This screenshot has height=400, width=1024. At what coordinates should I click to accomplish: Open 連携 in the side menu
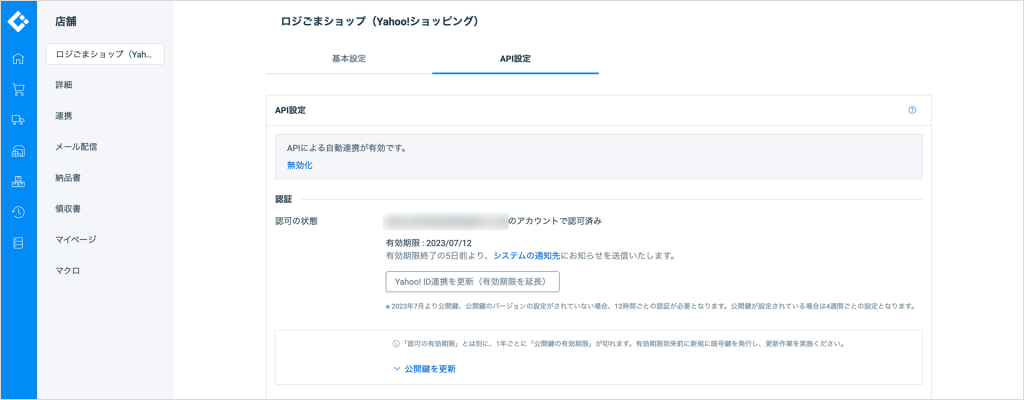[64, 116]
